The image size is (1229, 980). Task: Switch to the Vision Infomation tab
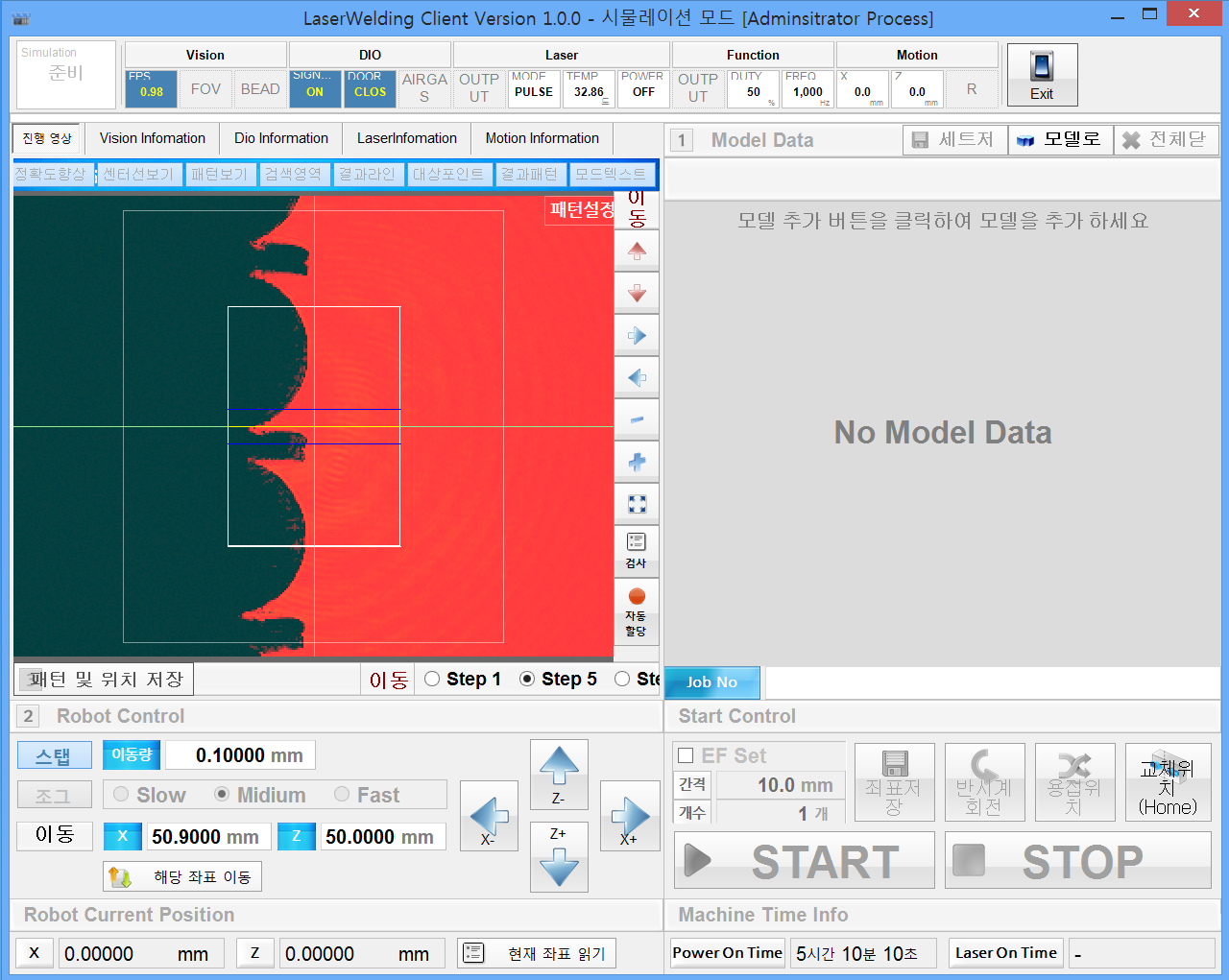[x=152, y=138]
